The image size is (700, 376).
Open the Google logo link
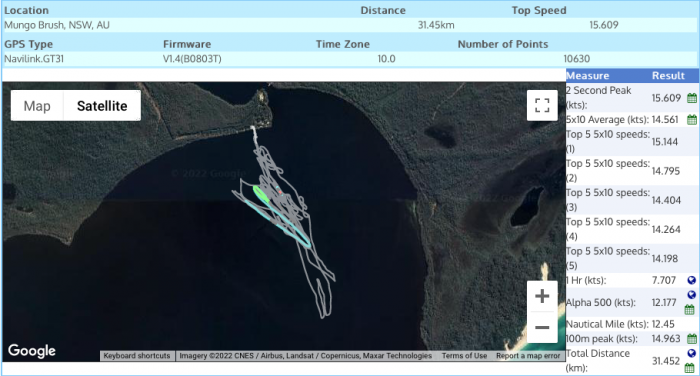coord(32,351)
